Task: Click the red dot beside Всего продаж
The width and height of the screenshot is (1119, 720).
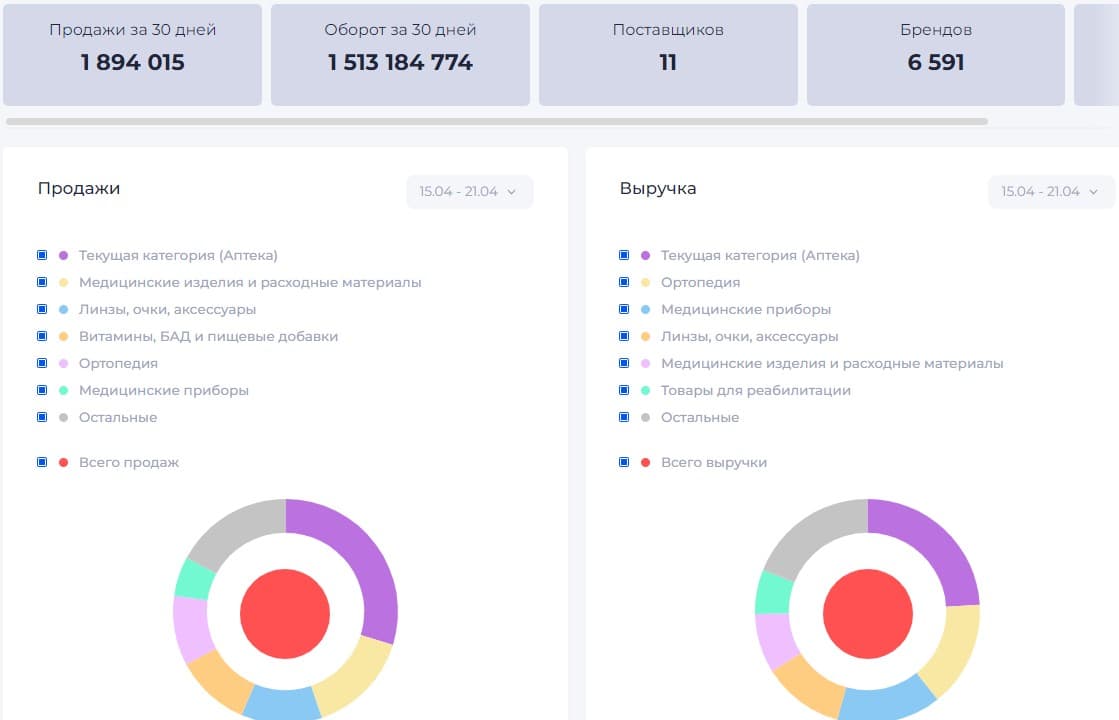Action: point(64,462)
